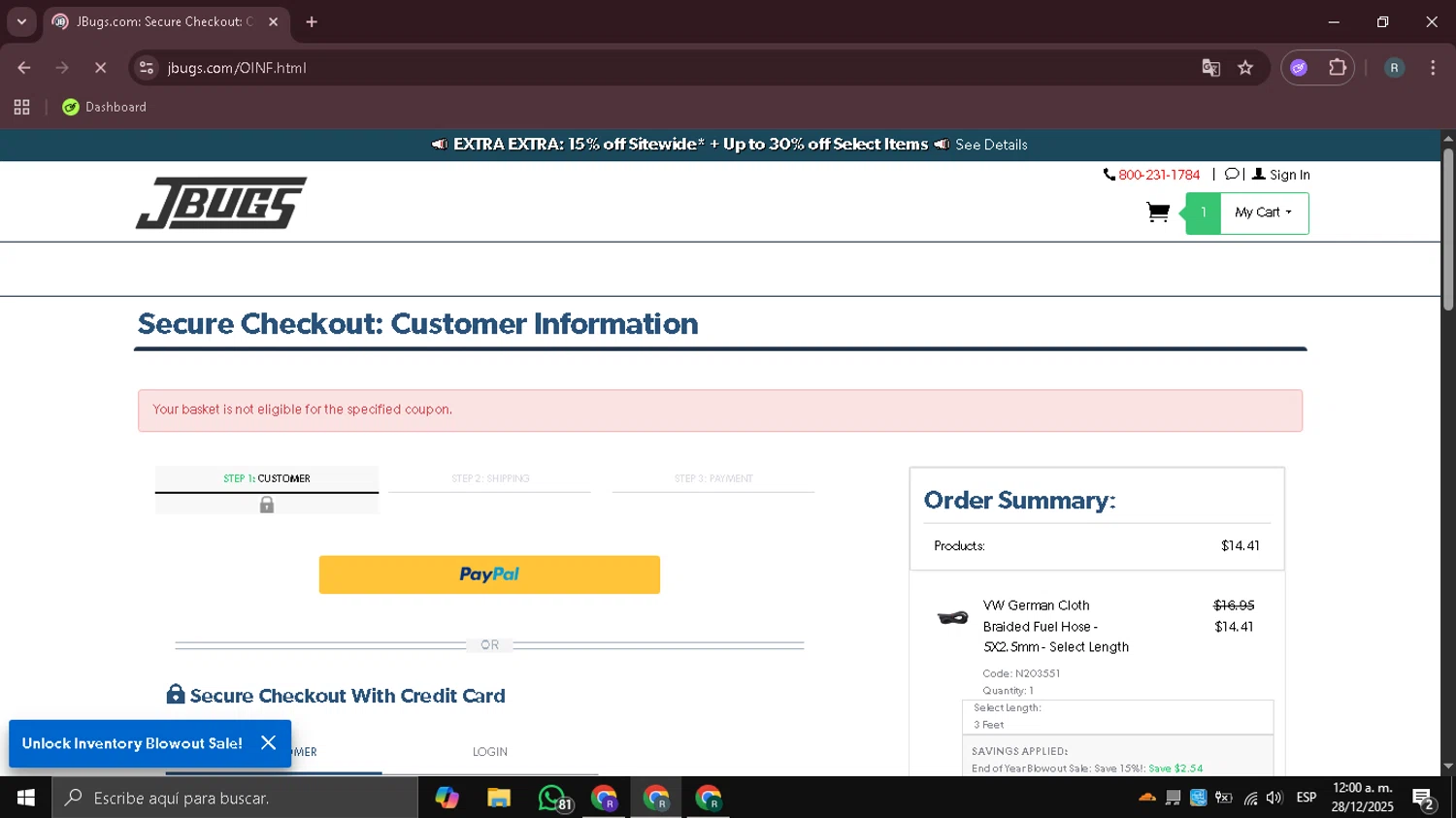Open the Chrome profile R avatar
This screenshot has width=1456, height=818.
(1394, 68)
